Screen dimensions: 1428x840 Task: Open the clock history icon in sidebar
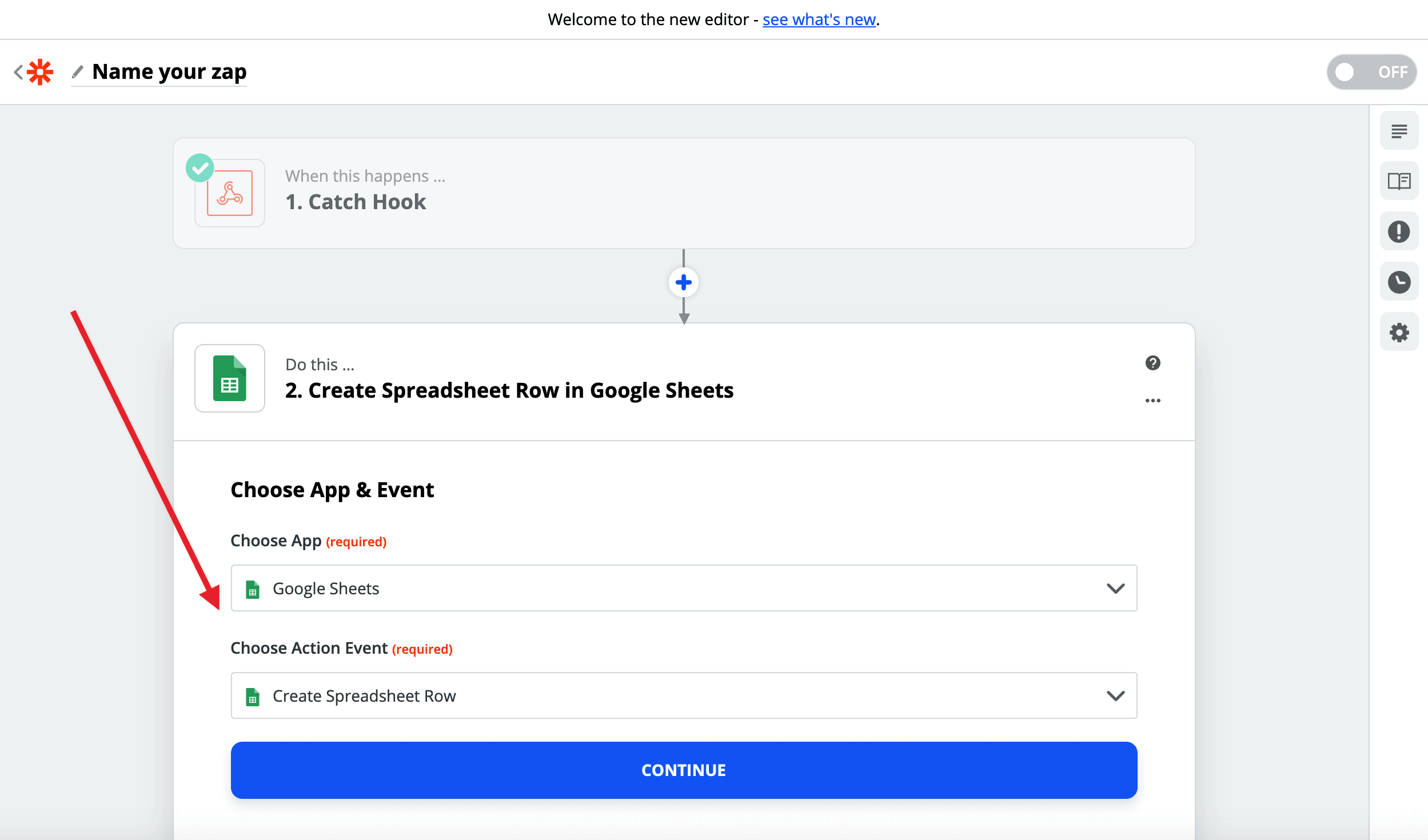point(1399,282)
